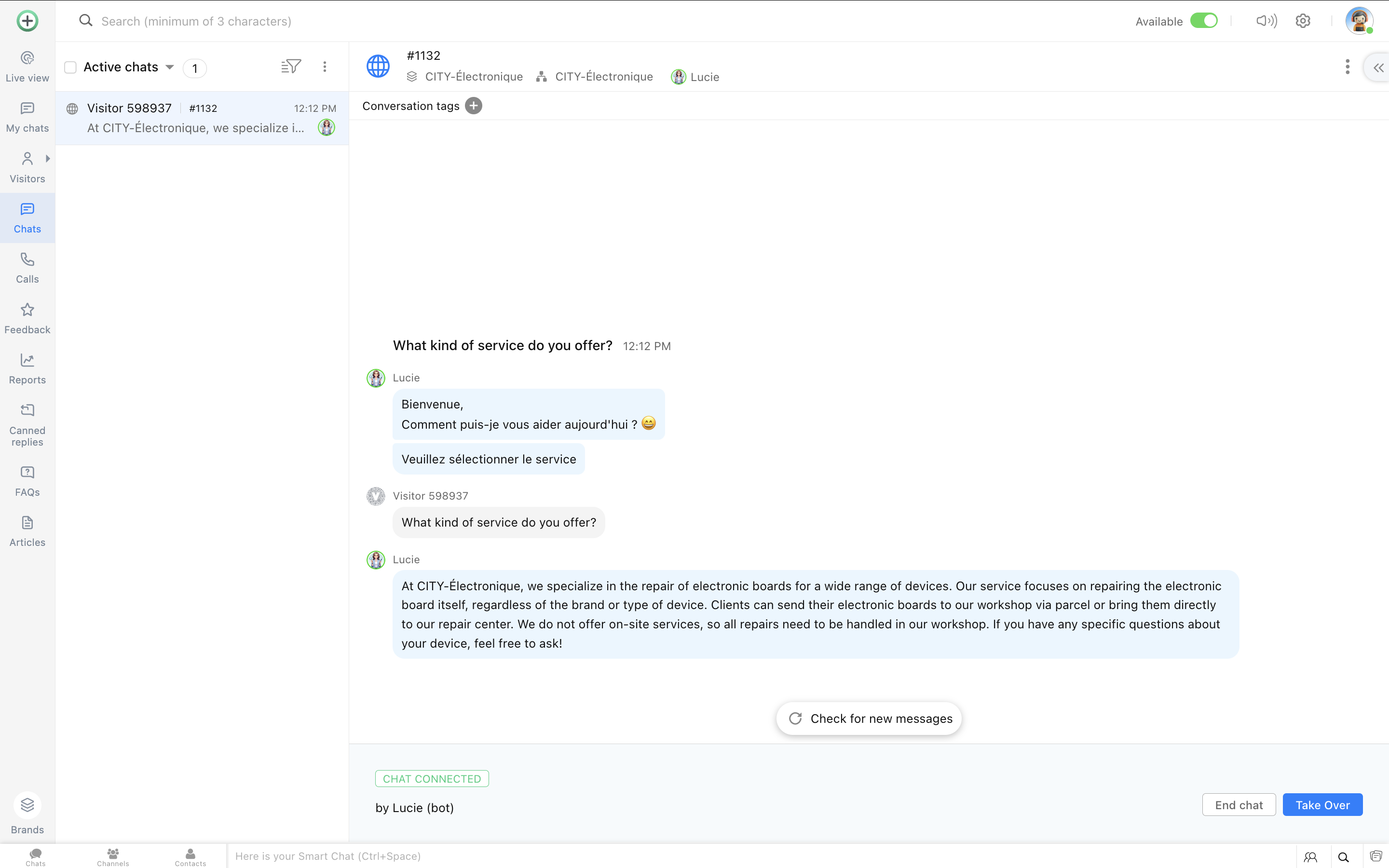Screen dimensions: 1389x868
Task: Expand the Visitors submenu arrow
Action: tap(48, 159)
